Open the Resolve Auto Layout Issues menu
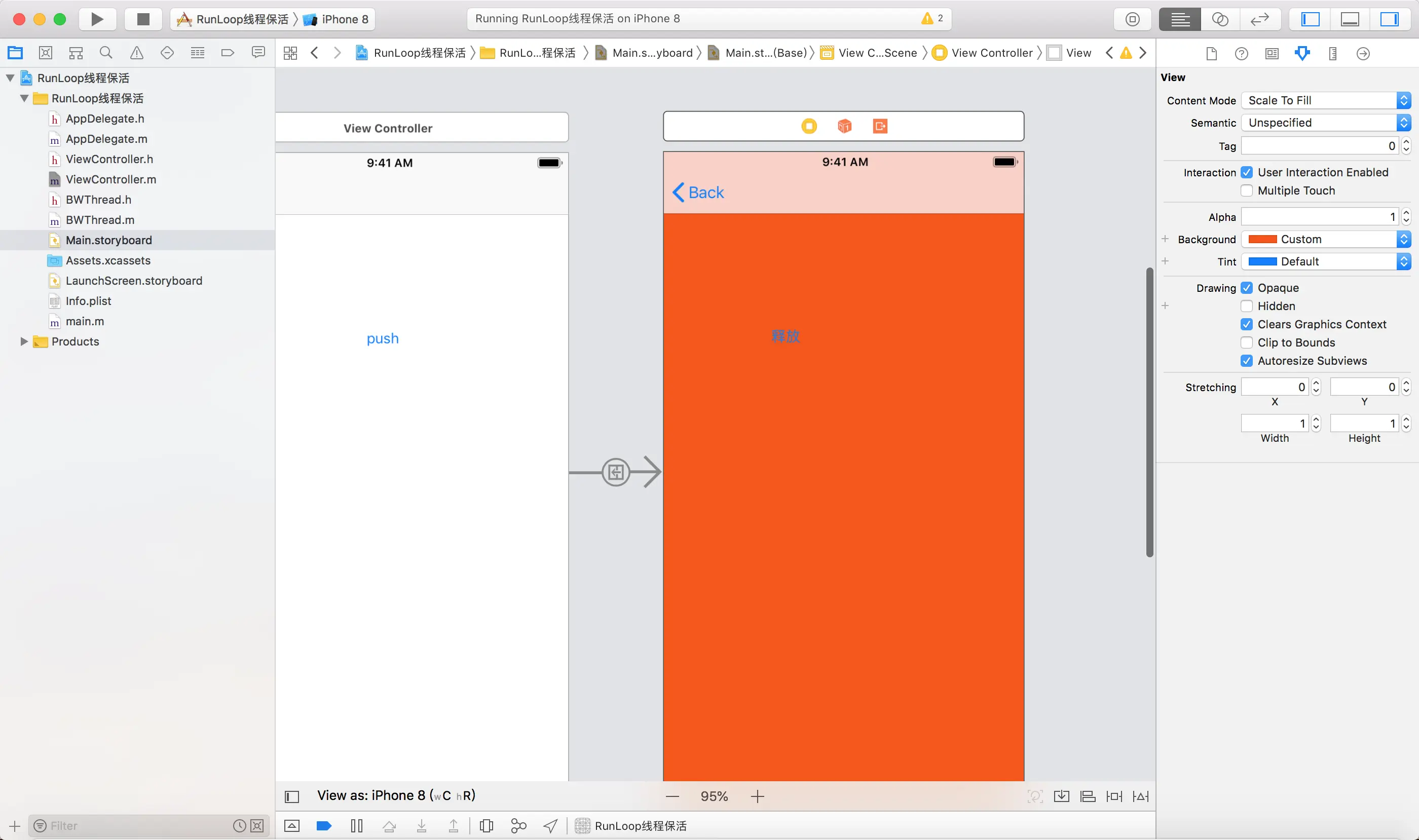Image resolution: width=1419 pixels, height=840 pixels. click(x=1140, y=796)
